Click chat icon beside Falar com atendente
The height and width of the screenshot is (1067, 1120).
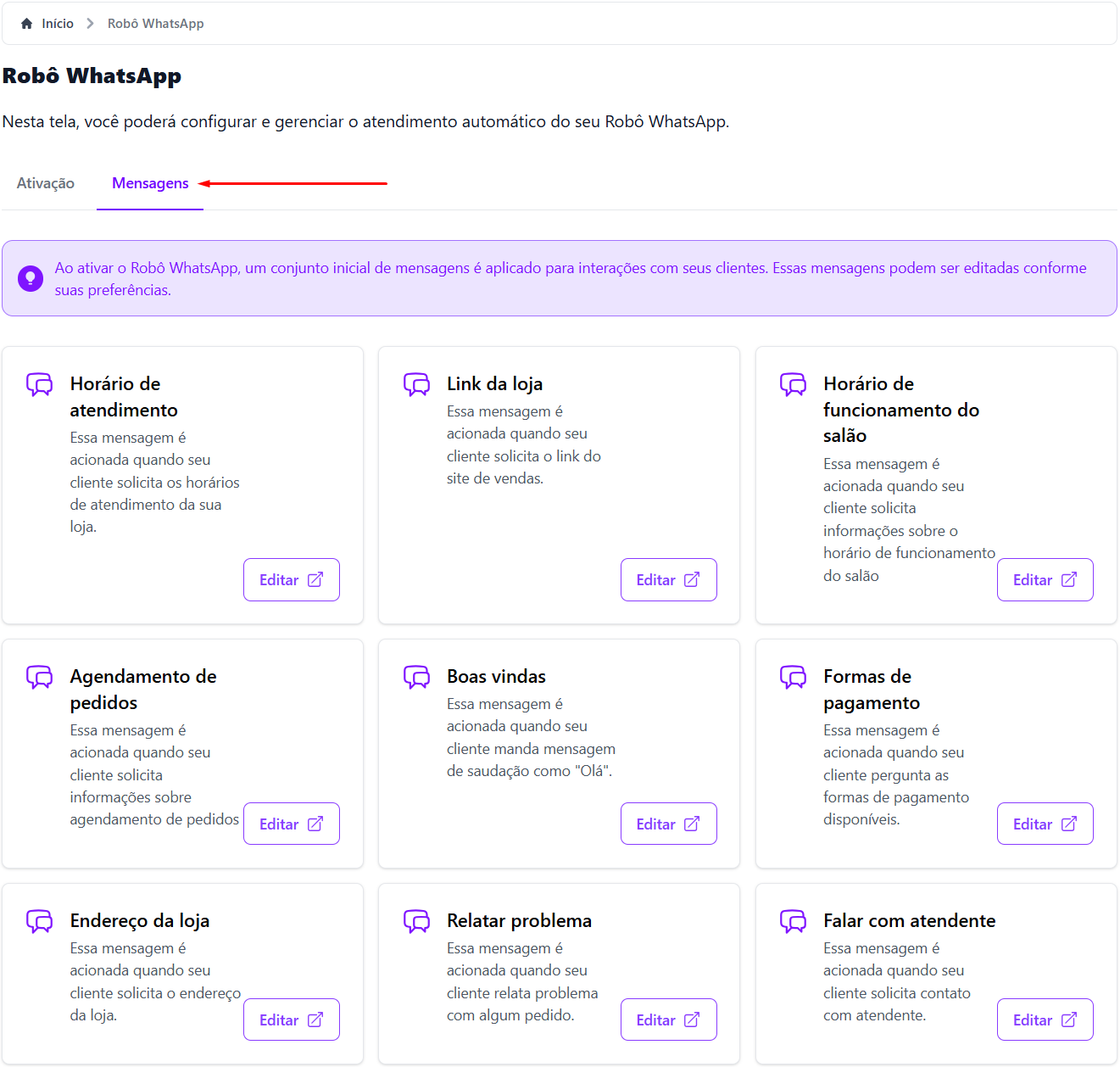[x=793, y=921]
